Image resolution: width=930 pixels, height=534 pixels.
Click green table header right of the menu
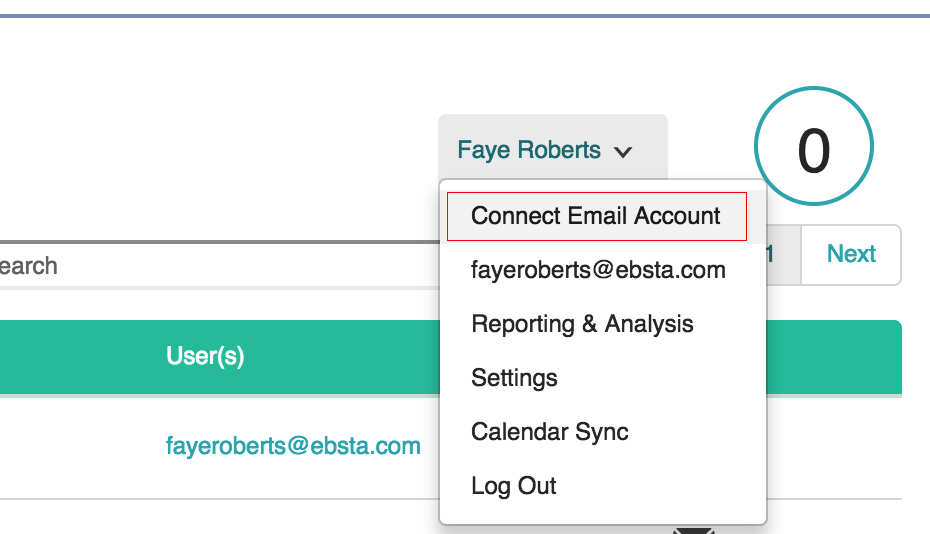834,356
